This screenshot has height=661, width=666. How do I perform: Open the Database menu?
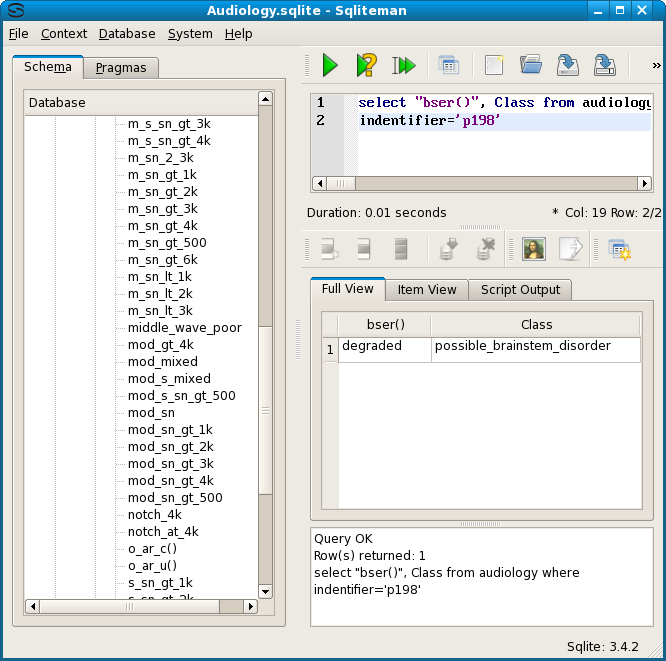point(126,33)
